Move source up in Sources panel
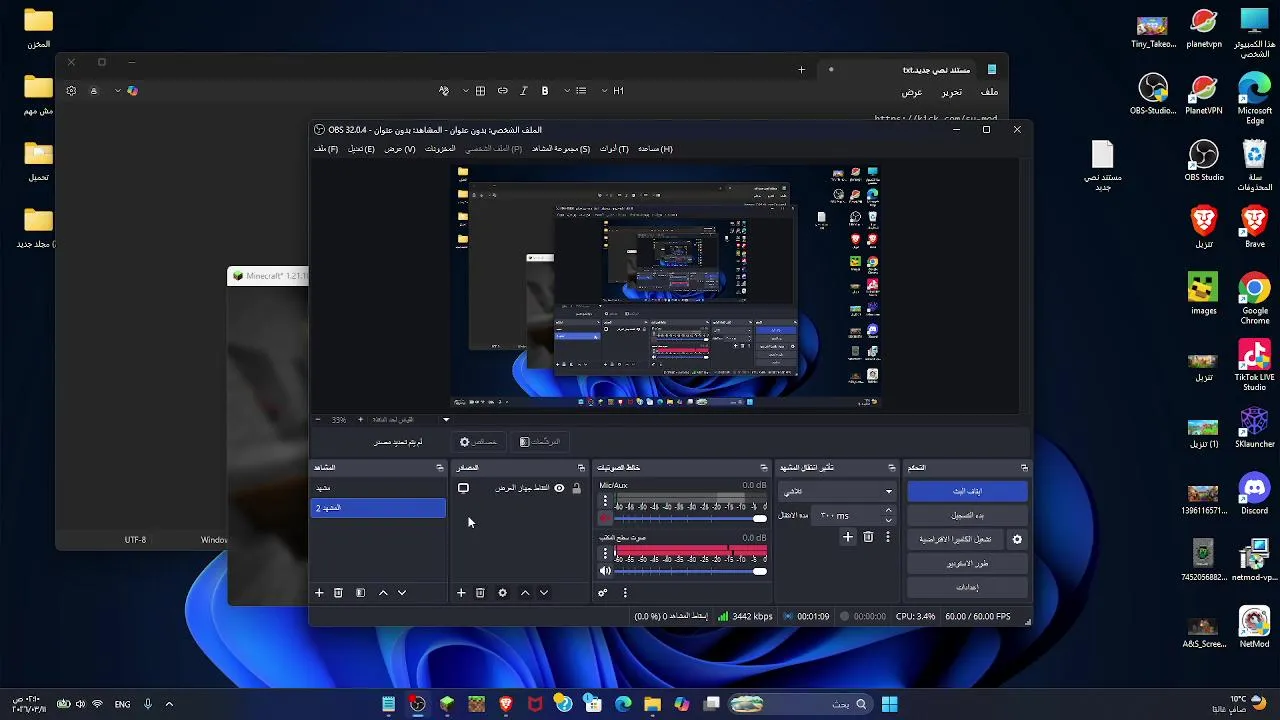Screen dimensions: 1280x720 pos(525,593)
